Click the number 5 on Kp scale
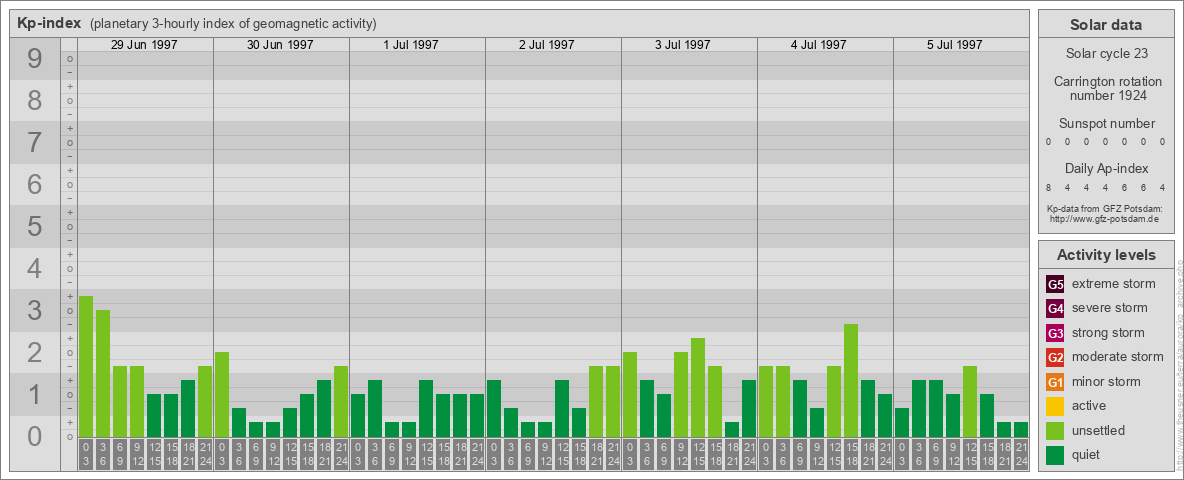This screenshot has width=1184, height=480. pos(35,227)
